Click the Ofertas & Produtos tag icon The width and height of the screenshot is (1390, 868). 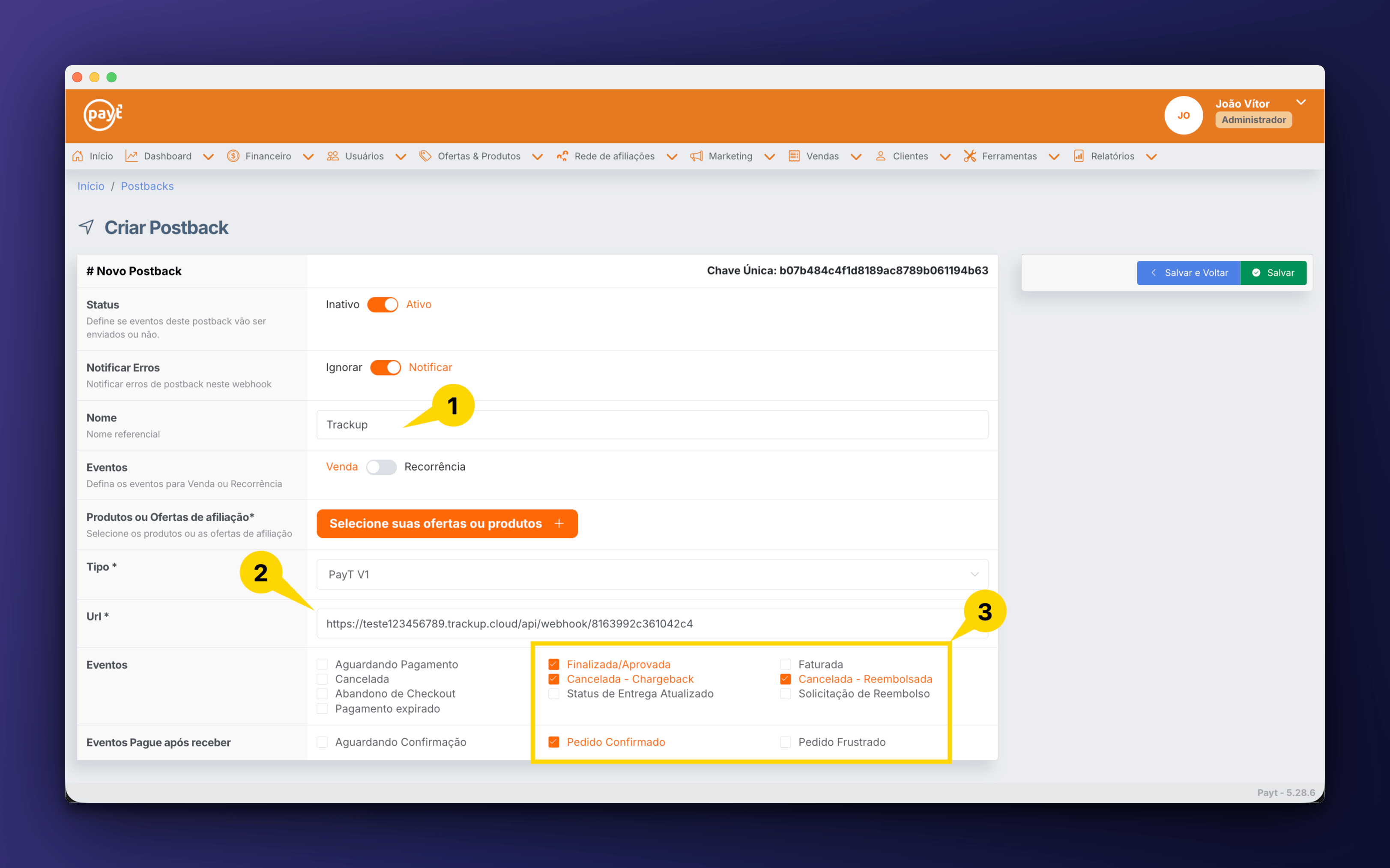[425, 156]
